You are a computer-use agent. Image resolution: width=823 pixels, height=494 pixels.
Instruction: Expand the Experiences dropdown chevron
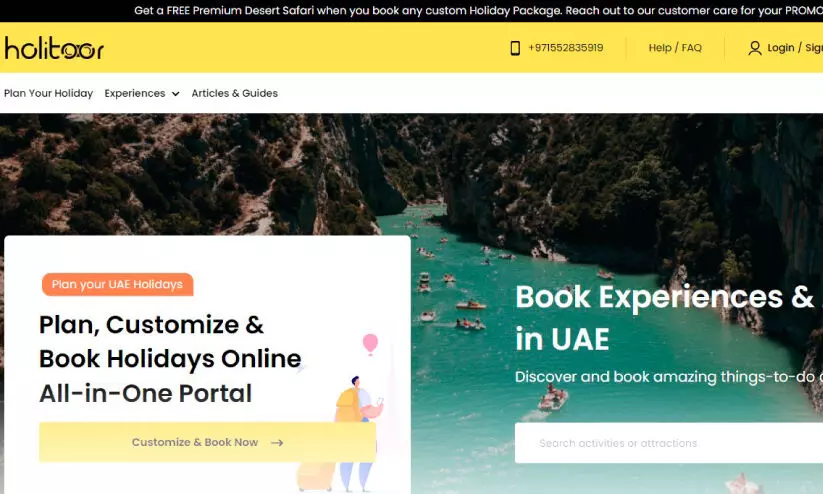175,93
